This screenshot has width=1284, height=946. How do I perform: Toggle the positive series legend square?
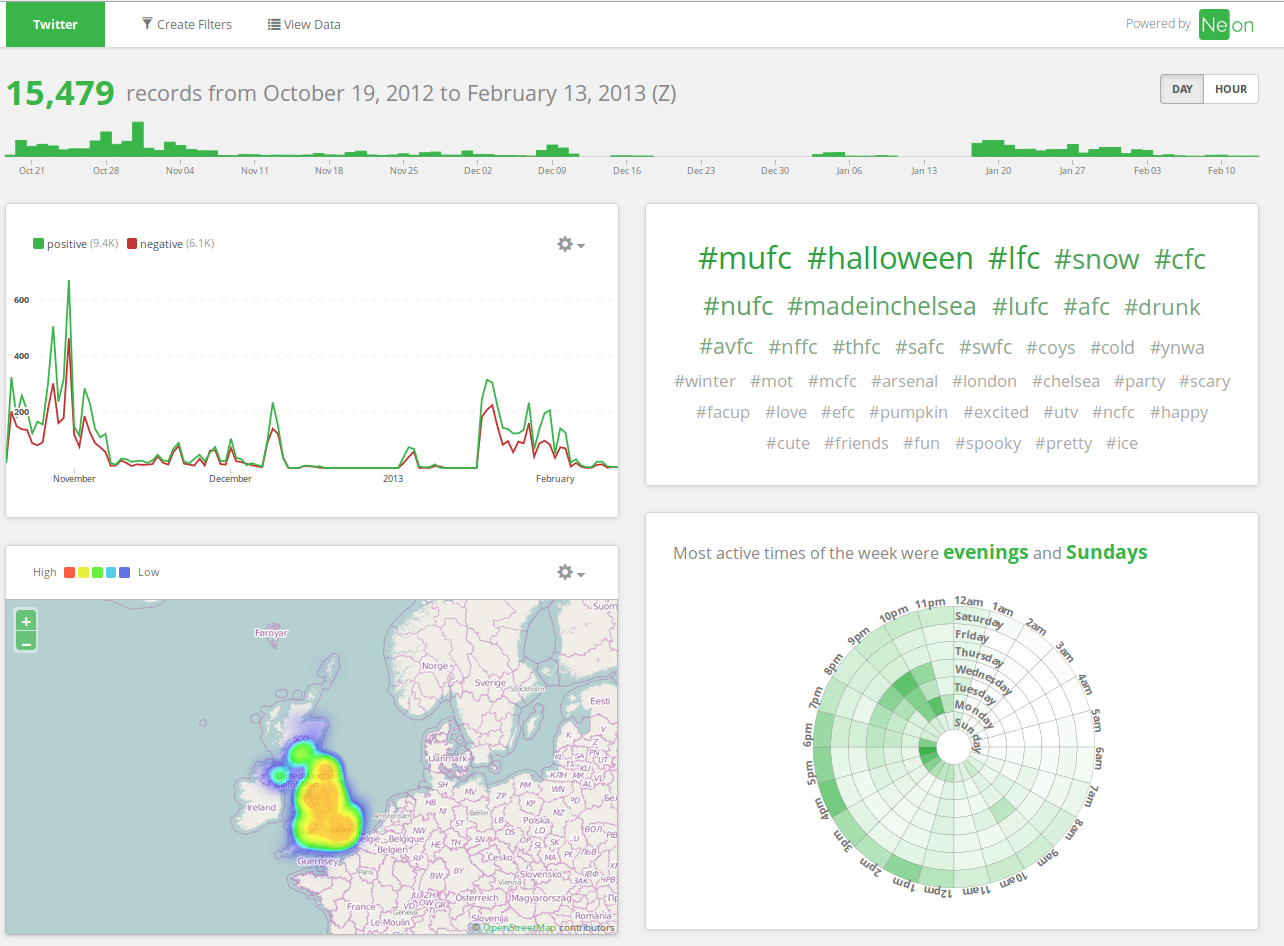coord(38,244)
